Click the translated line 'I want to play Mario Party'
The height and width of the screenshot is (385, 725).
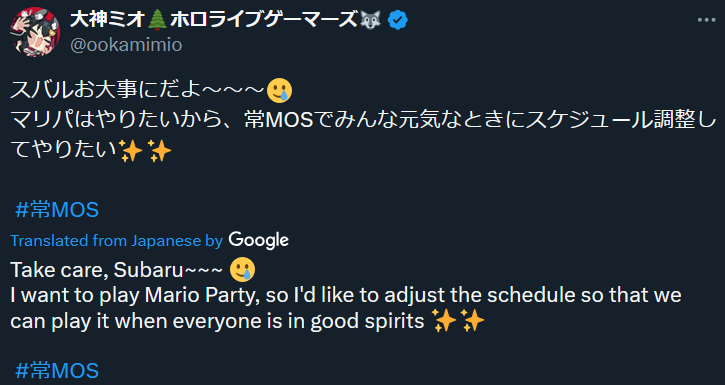coord(346,296)
